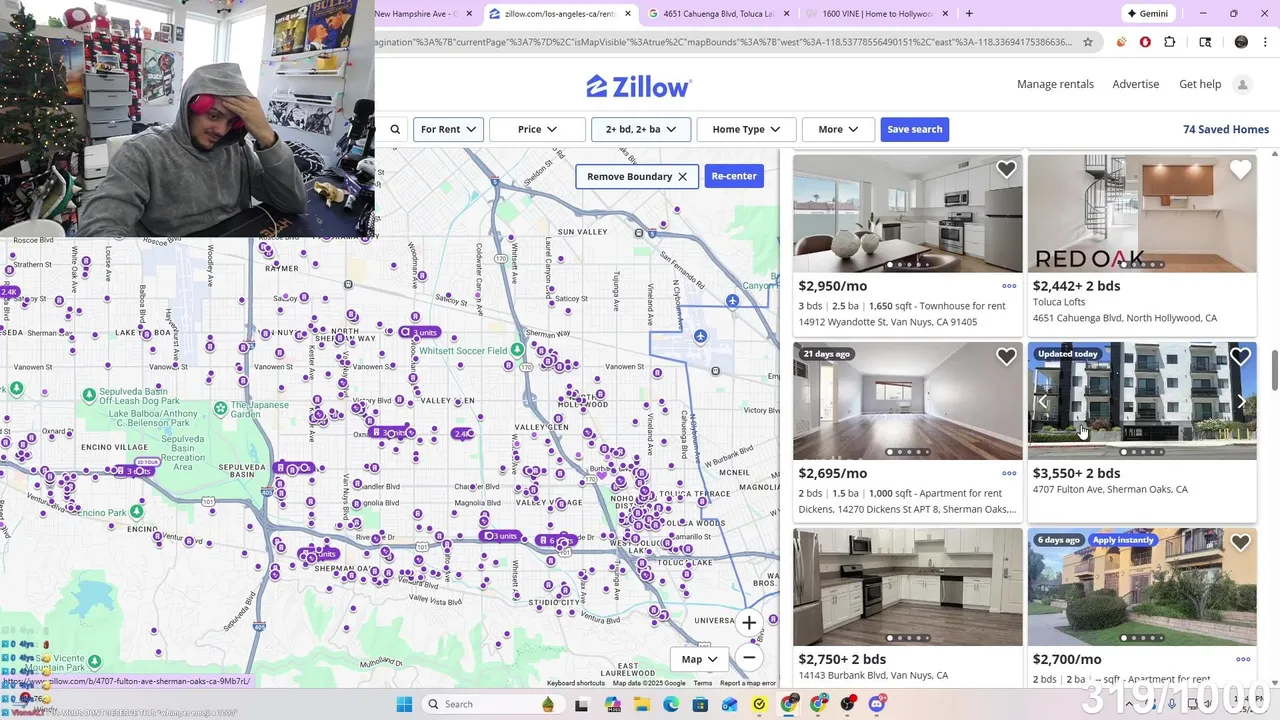The image size is (1280, 720).
Task: Open the Home Type filter dropdown
Action: [746, 129]
